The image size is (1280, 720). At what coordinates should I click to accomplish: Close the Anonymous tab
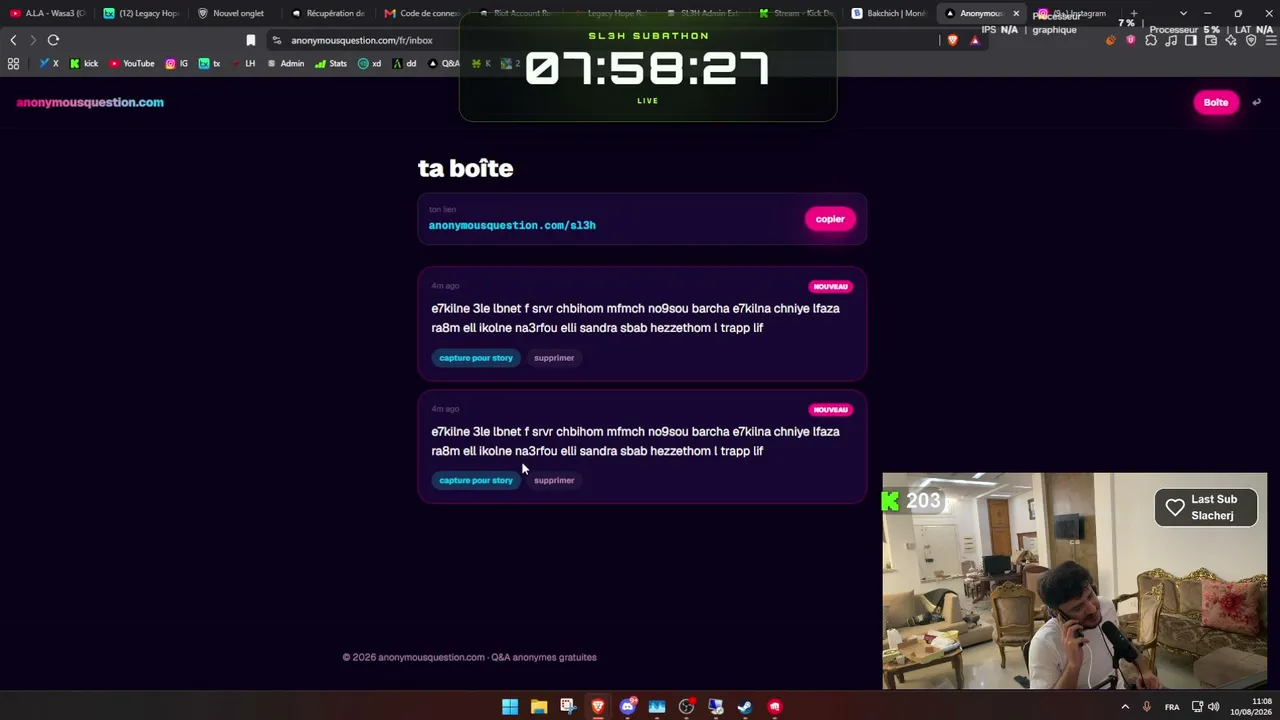(x=1016, y=13)
